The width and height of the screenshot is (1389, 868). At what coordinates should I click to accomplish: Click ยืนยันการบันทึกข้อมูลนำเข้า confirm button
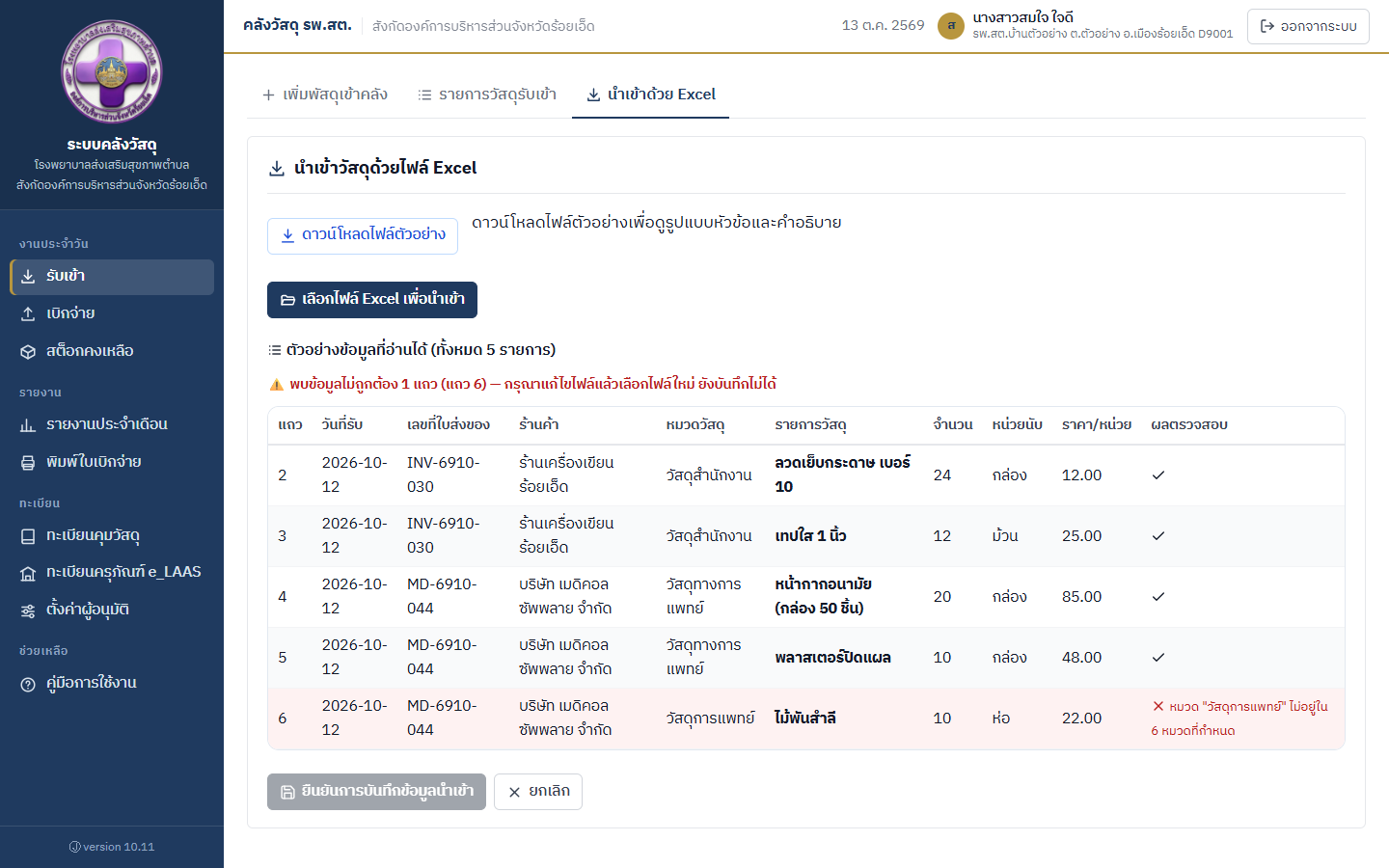pos(376,792)
